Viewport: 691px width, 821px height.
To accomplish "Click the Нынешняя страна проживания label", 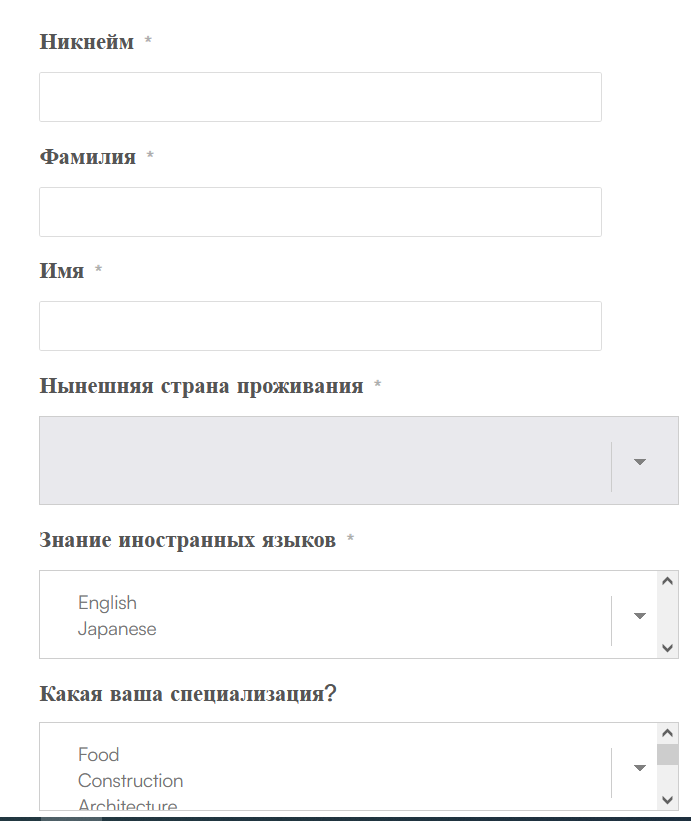I will point(201,386).
